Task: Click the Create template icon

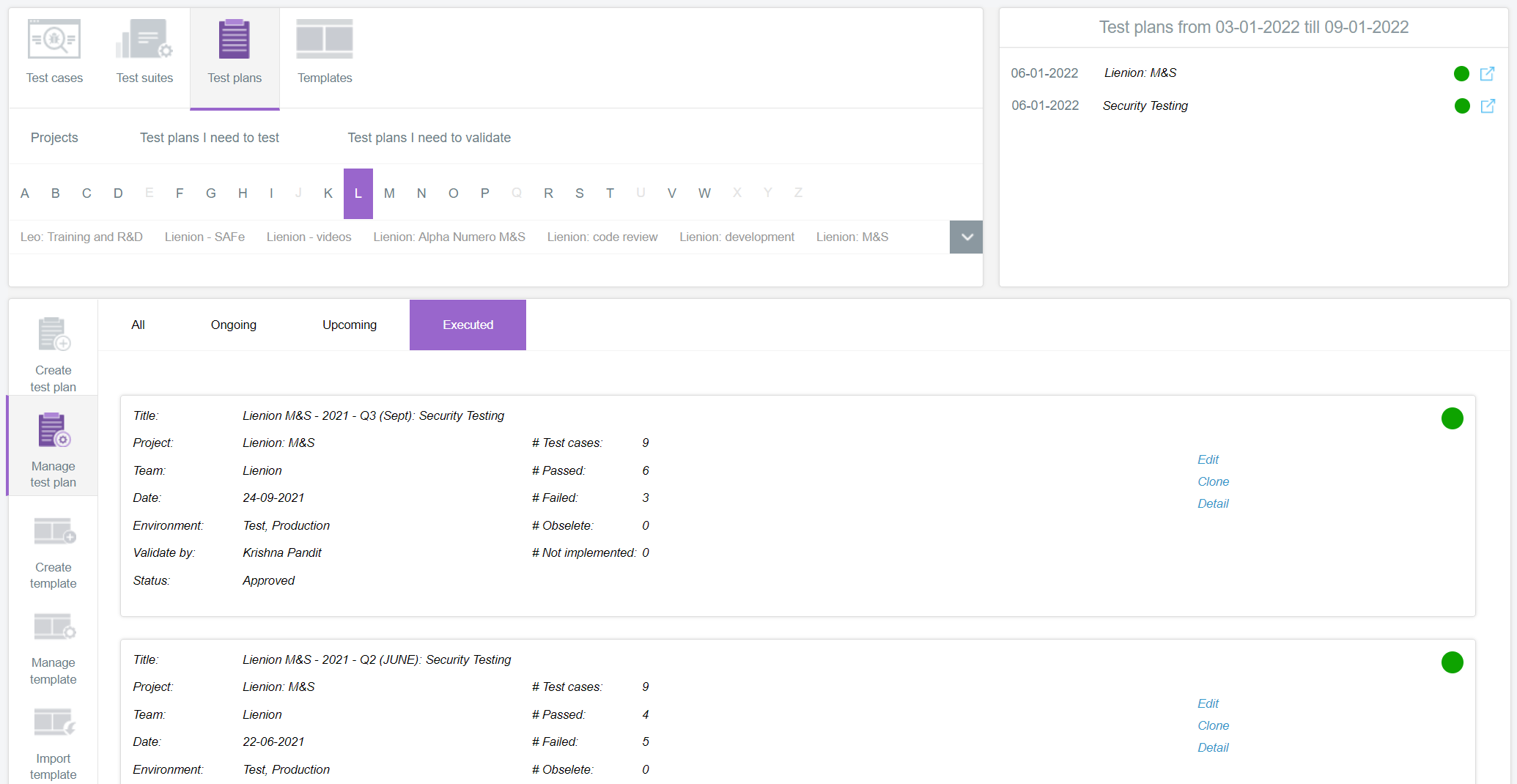Action: [53, 532]
